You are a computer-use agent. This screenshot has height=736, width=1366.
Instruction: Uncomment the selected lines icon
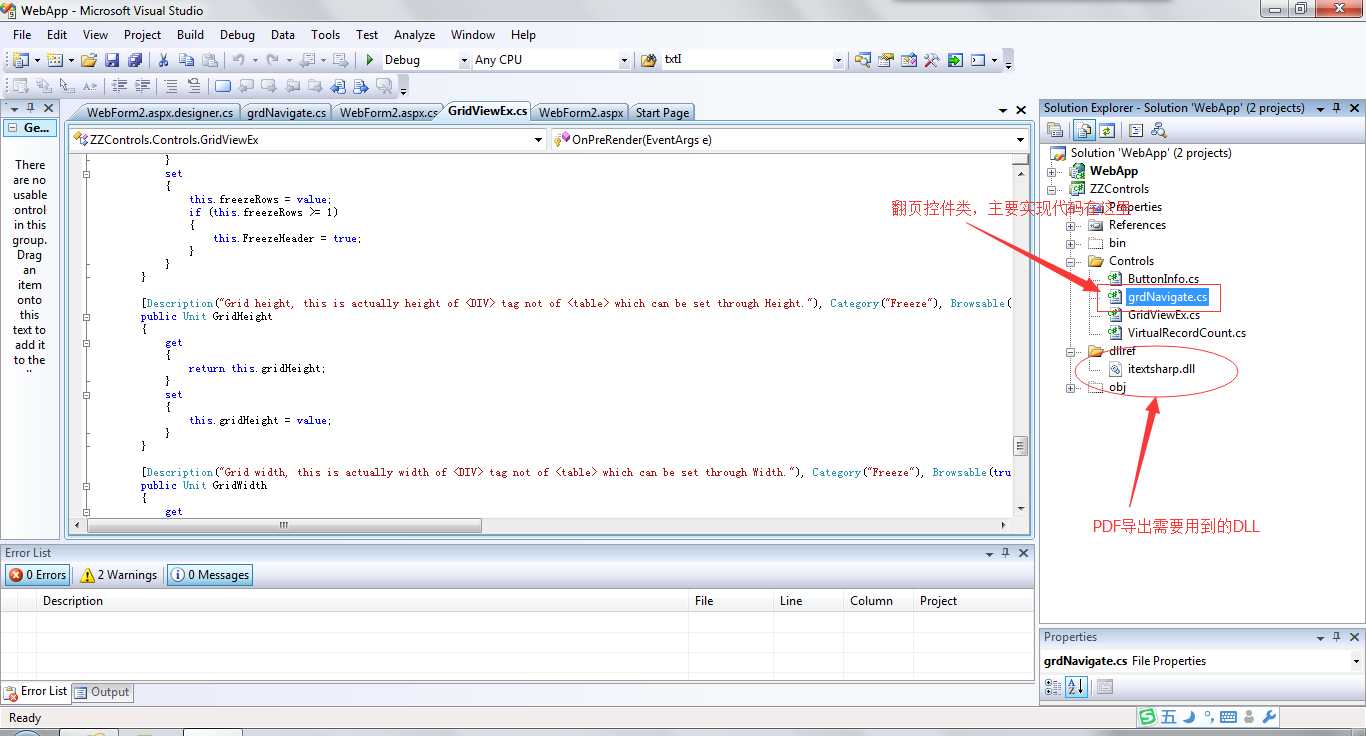coord(194,86)
